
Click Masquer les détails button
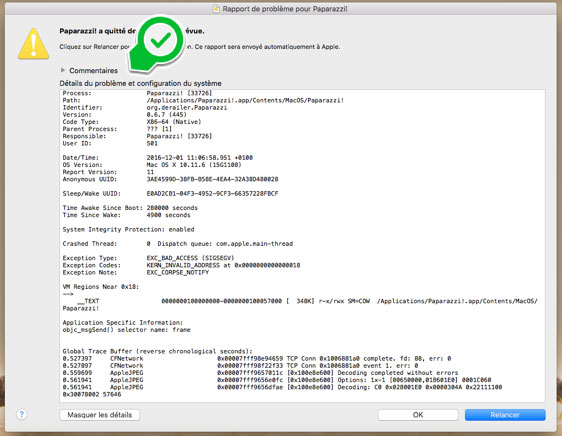(100, 415)
